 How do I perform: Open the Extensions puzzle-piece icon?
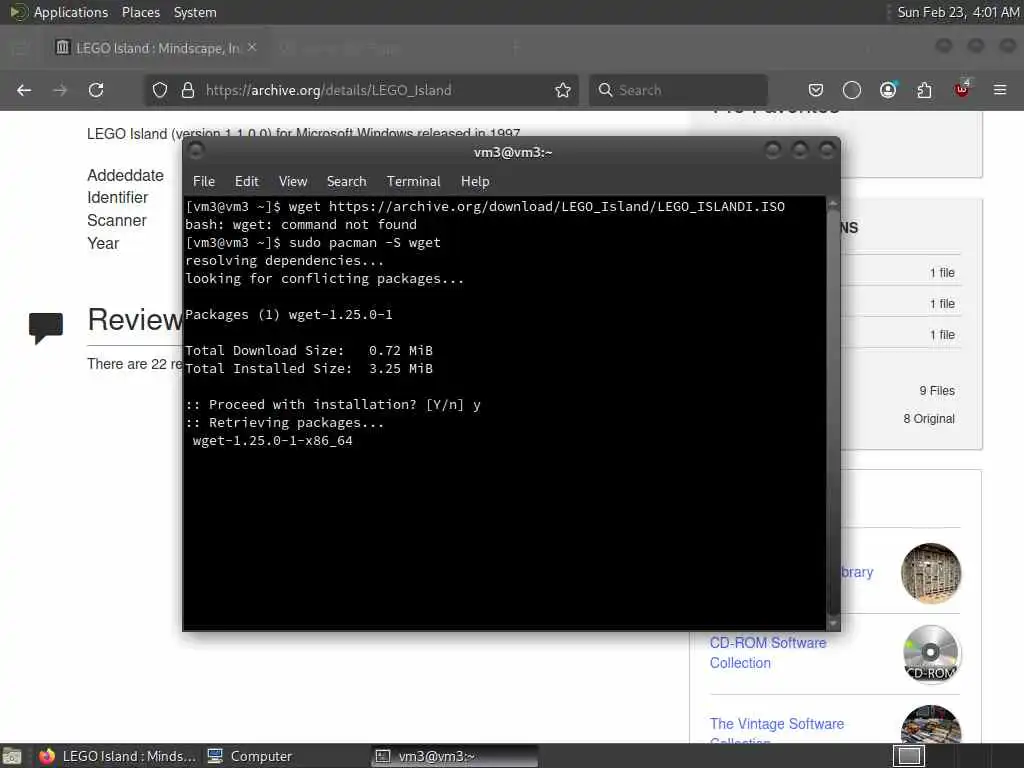point(924,90)
